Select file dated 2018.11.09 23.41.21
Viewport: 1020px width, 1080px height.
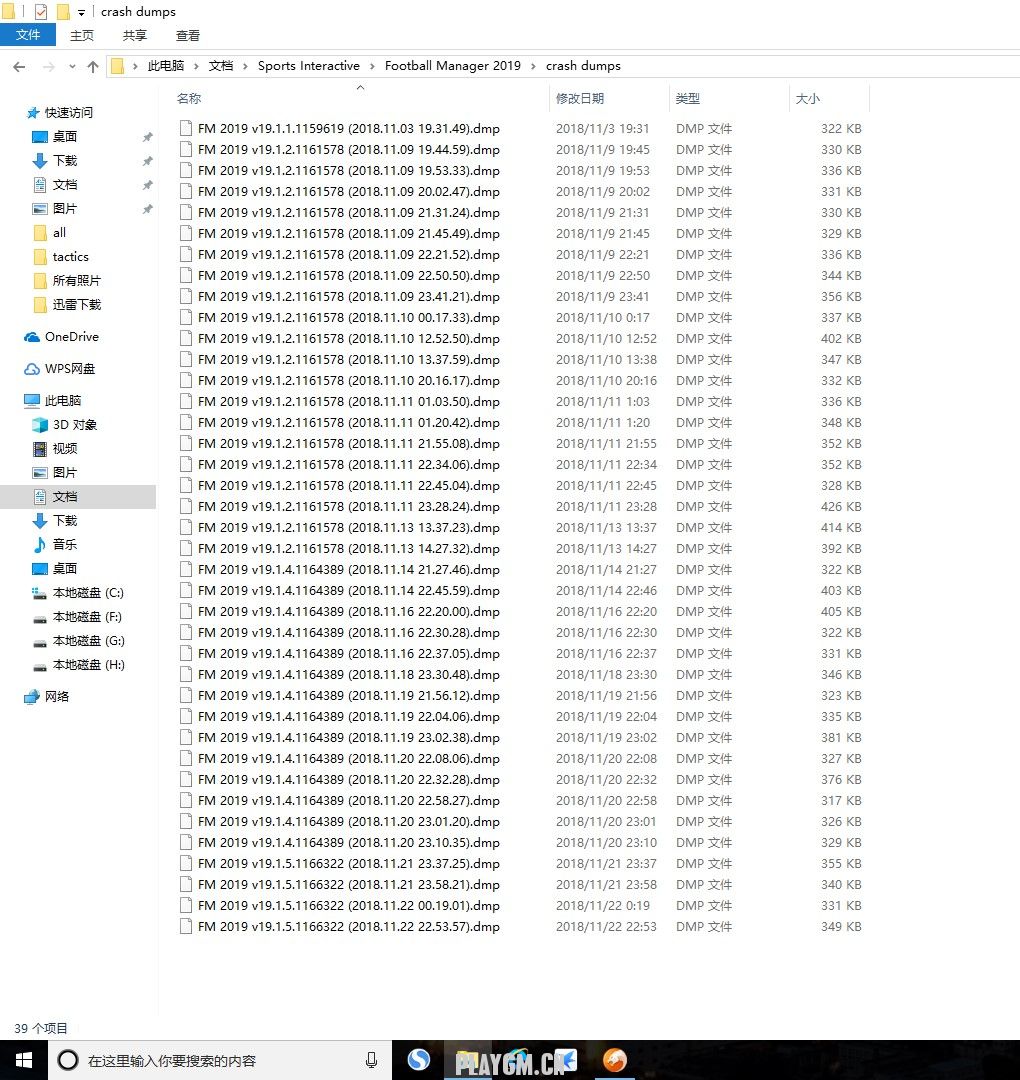point(348,297)
